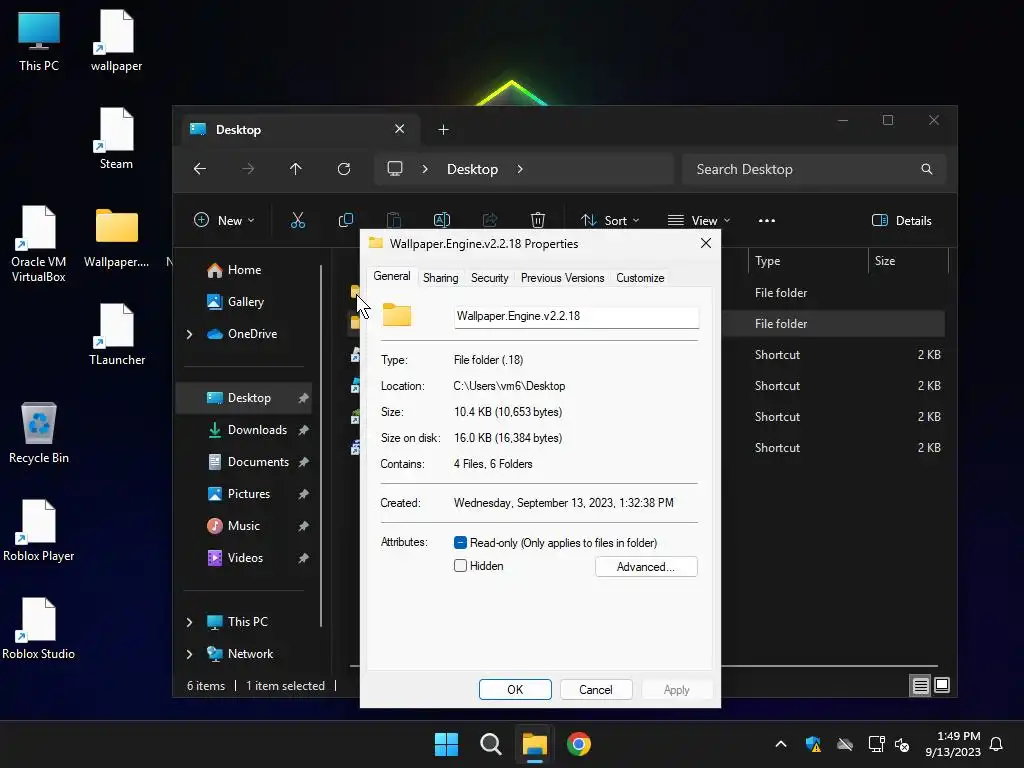Click the folder name input field

tap(576, 316)
